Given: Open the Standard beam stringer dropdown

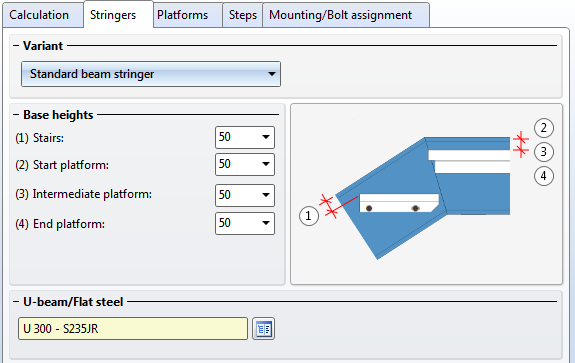Looking at the screenshot, I should coord(151,74).
